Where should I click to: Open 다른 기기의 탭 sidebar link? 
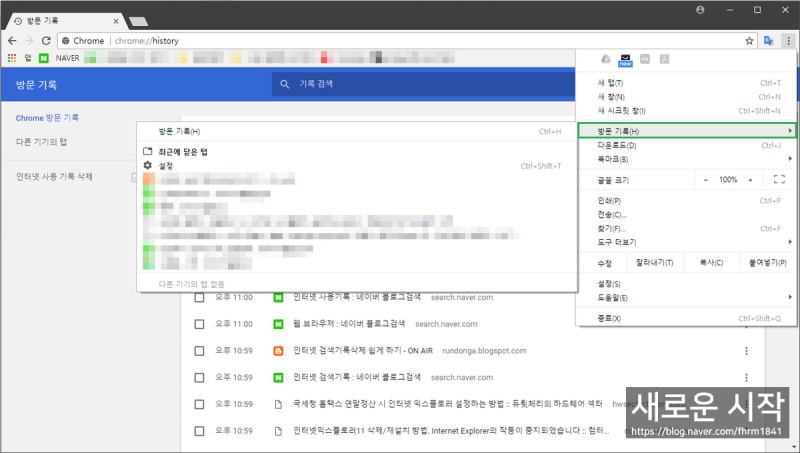(41, 142)
